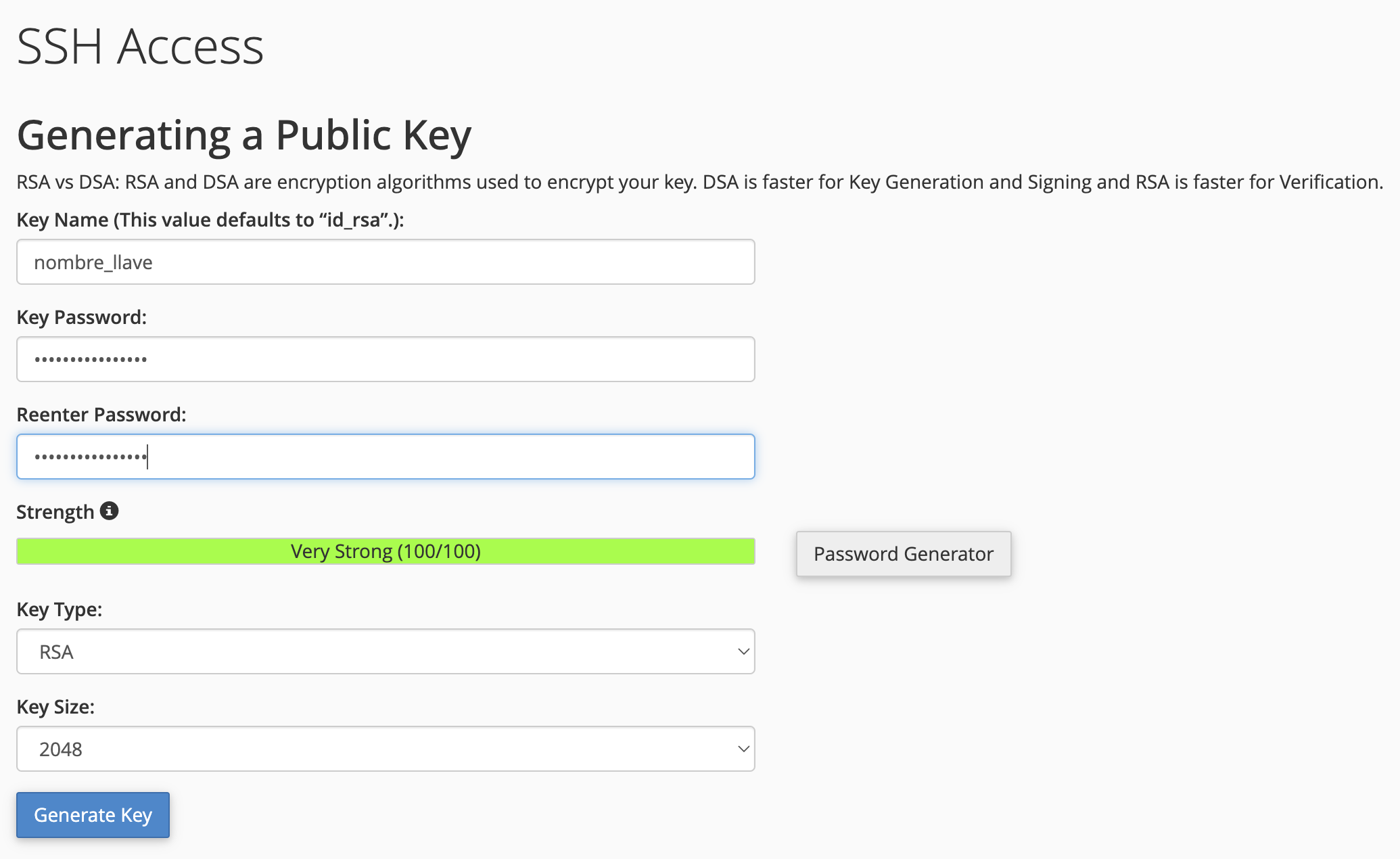Focus the Key Name field containing nombre_llave

click(385, 262)
